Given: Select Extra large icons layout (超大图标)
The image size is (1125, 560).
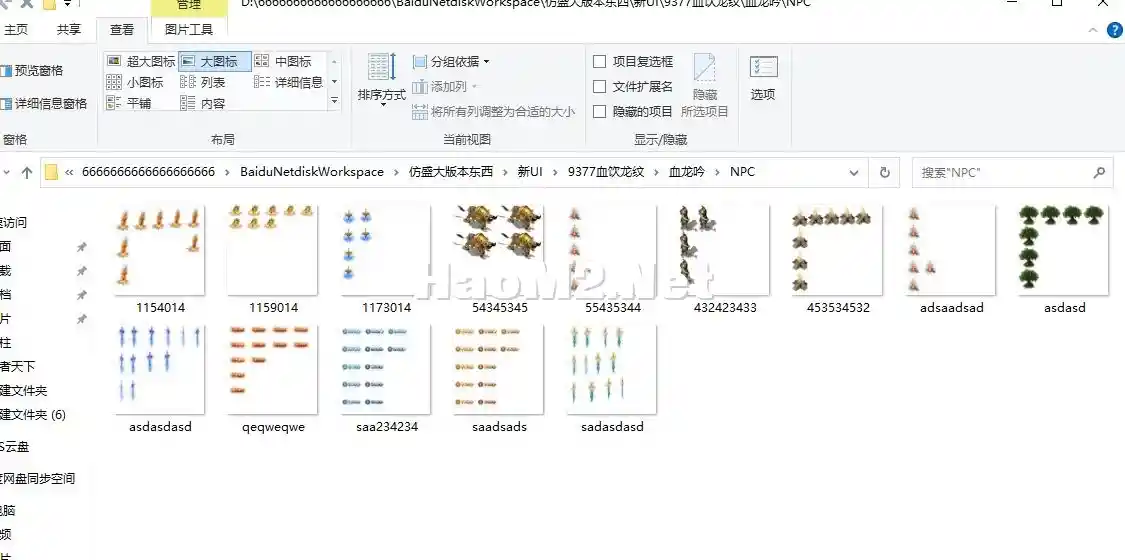Looking at the screenshot, I should tap(141, 62).
